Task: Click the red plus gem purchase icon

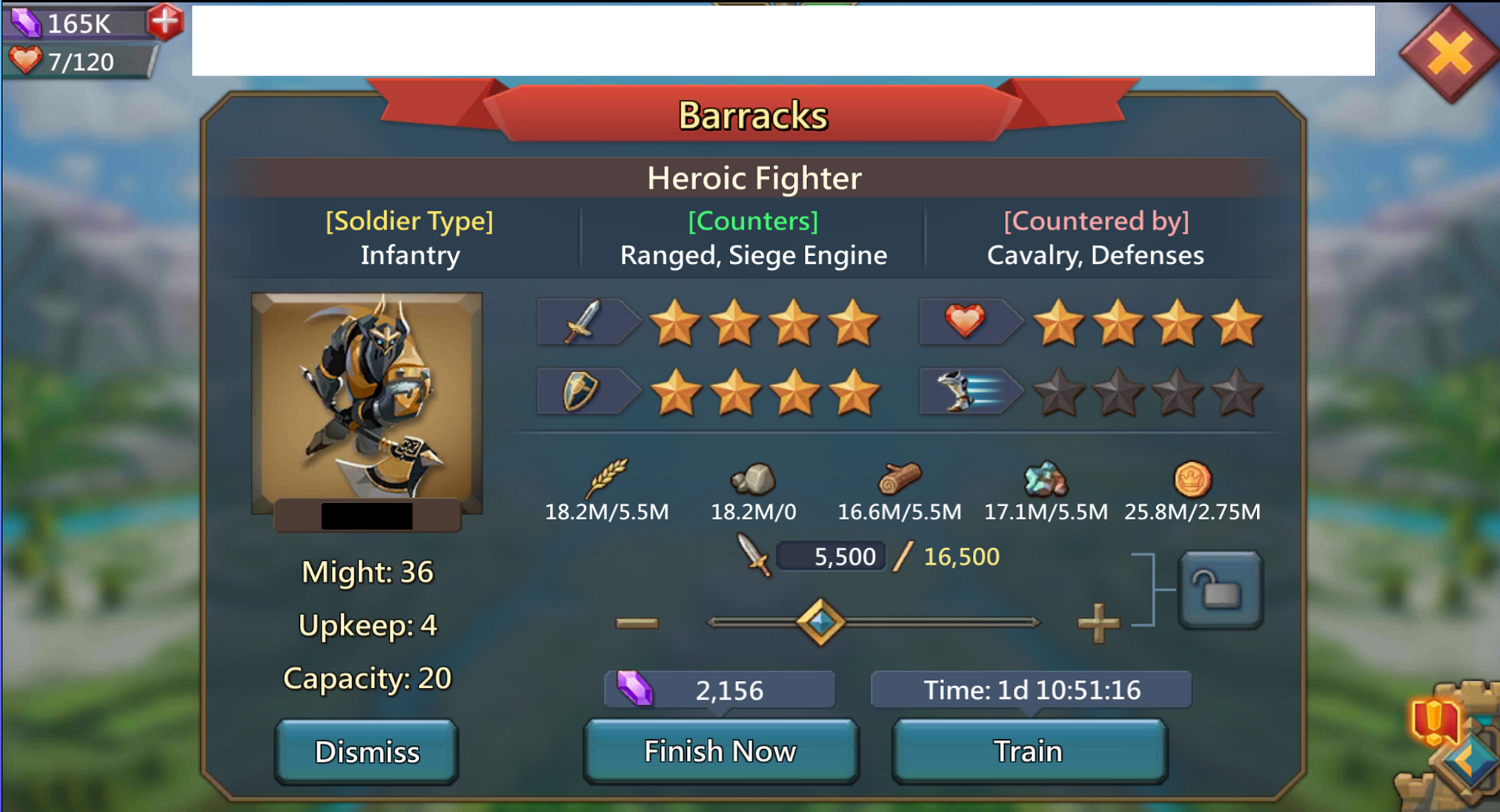Action: coord(165,22)
